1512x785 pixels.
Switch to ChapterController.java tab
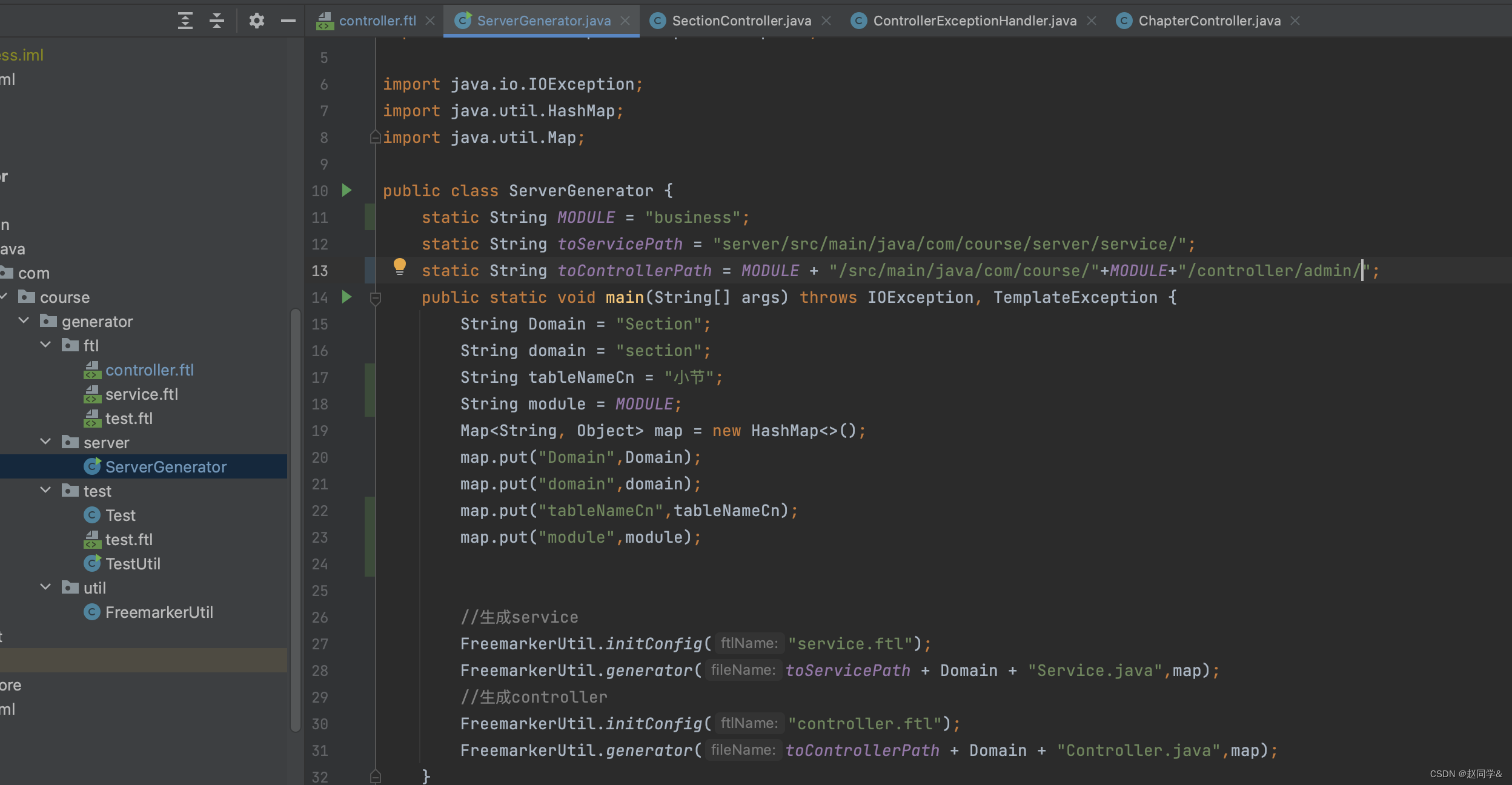pos(1209,21)
